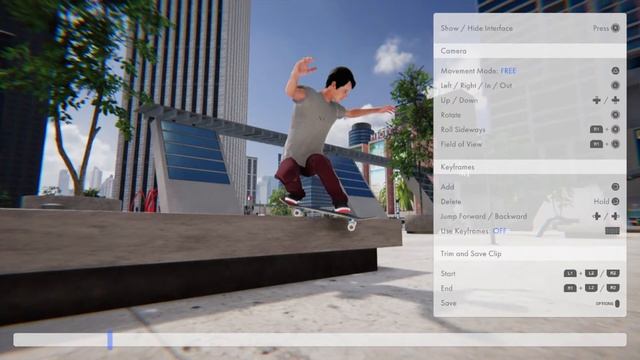Click the Rotate stick icon

(x=615, y=115)
